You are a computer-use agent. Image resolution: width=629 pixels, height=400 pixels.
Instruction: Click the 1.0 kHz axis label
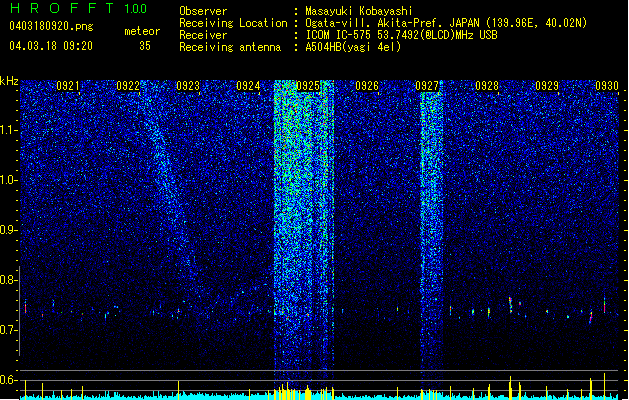[x=8, y=180]
